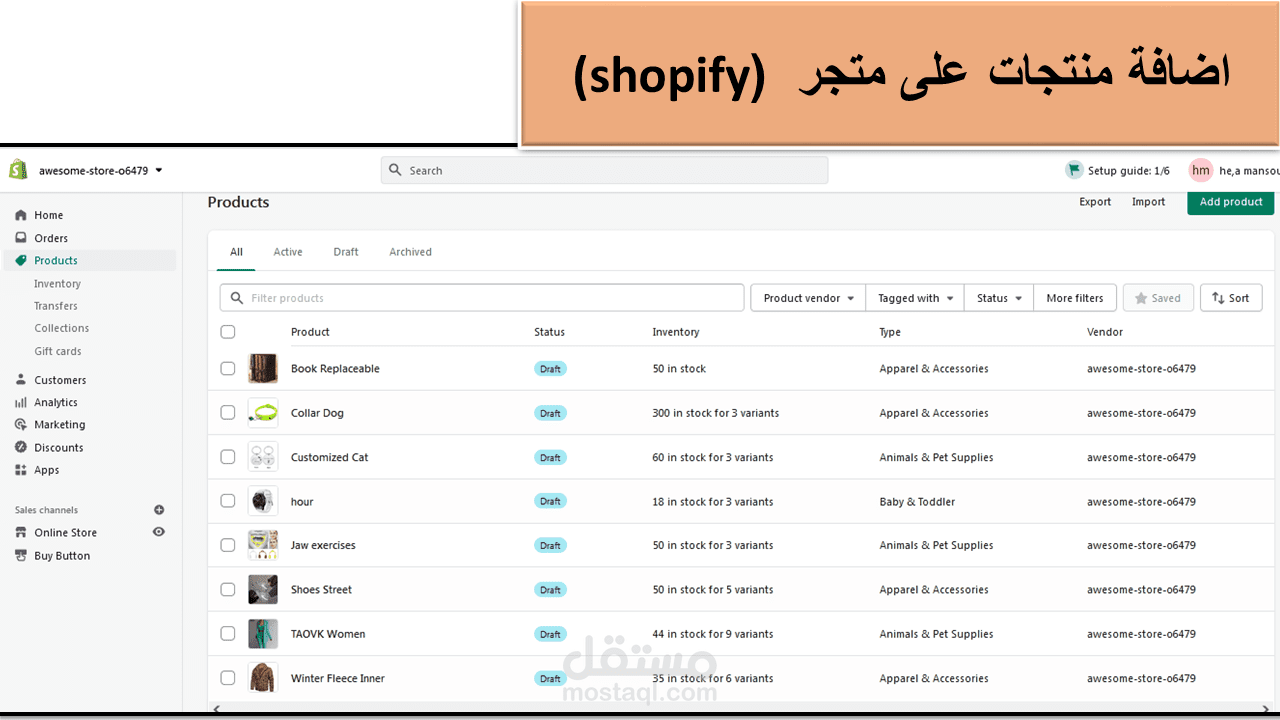Viewport: 1280px width, 720px height.
Task: Click the "Baby & Toddler" type cell
Action: (917, 502)
